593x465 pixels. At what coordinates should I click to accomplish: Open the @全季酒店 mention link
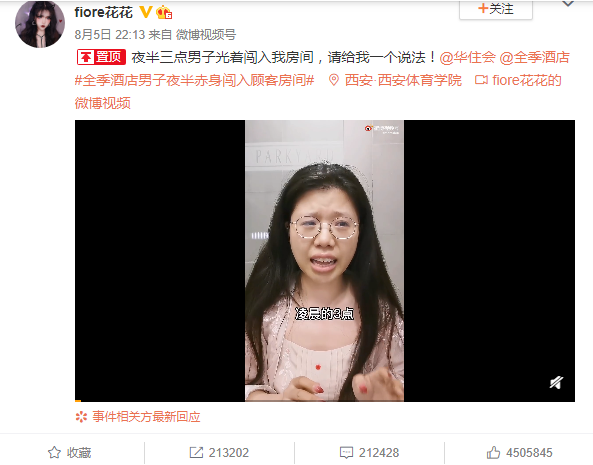(x=534, y=57)
